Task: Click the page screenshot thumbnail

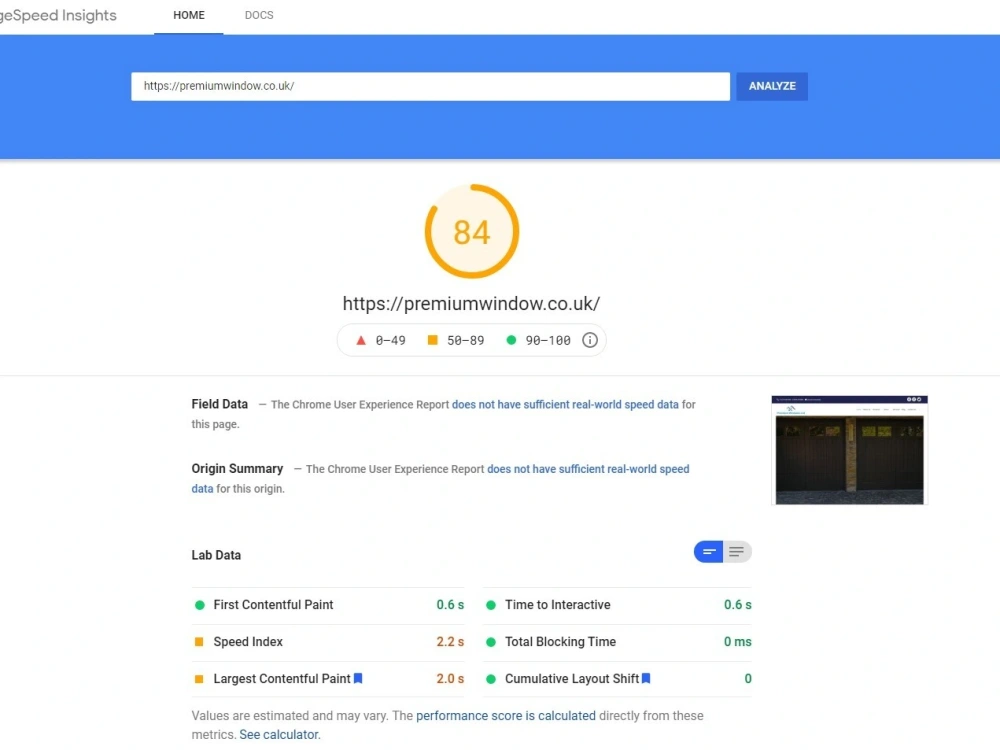Action: [x=849, y=450]
